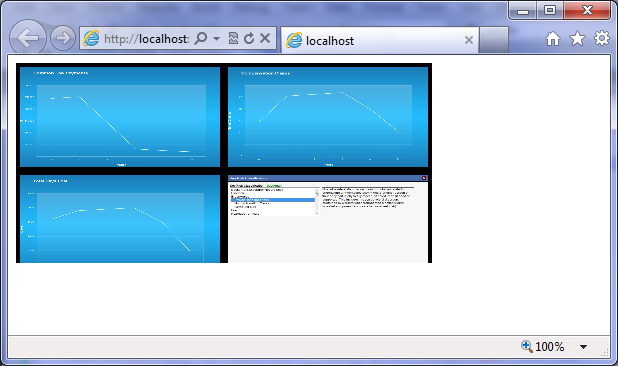Click the top-right blue line chart thumbnail
The width and height of the screenshot is (618, 366).
tap(328, 117)
